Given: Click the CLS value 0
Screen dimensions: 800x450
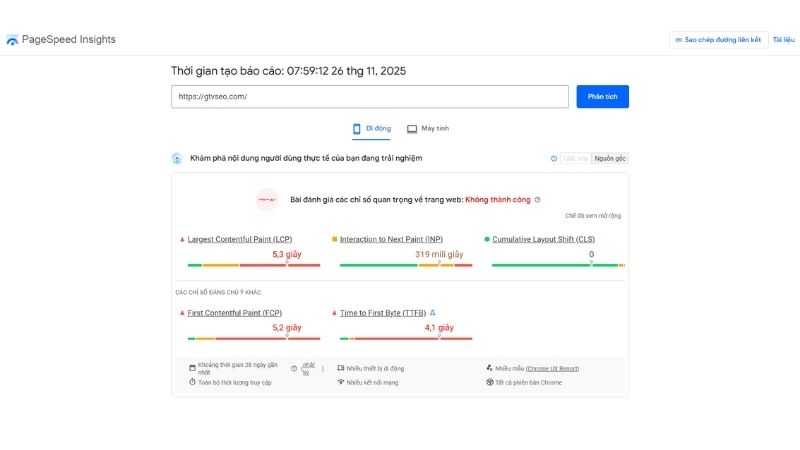Looking at the screenshot, I should (x=591, y=254).
